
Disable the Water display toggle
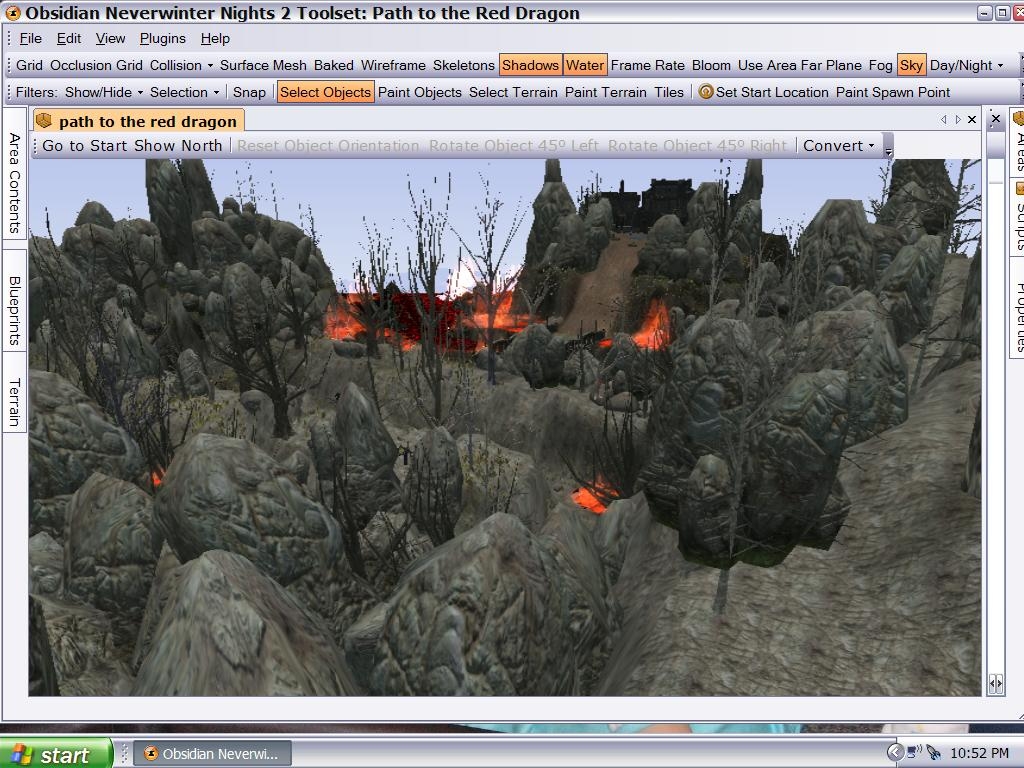click(x=584, y=65)
